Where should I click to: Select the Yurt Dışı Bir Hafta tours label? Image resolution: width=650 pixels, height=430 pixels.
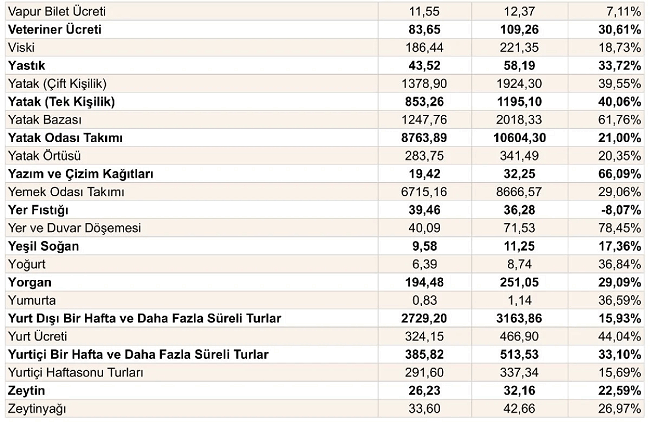click(145, 318)
